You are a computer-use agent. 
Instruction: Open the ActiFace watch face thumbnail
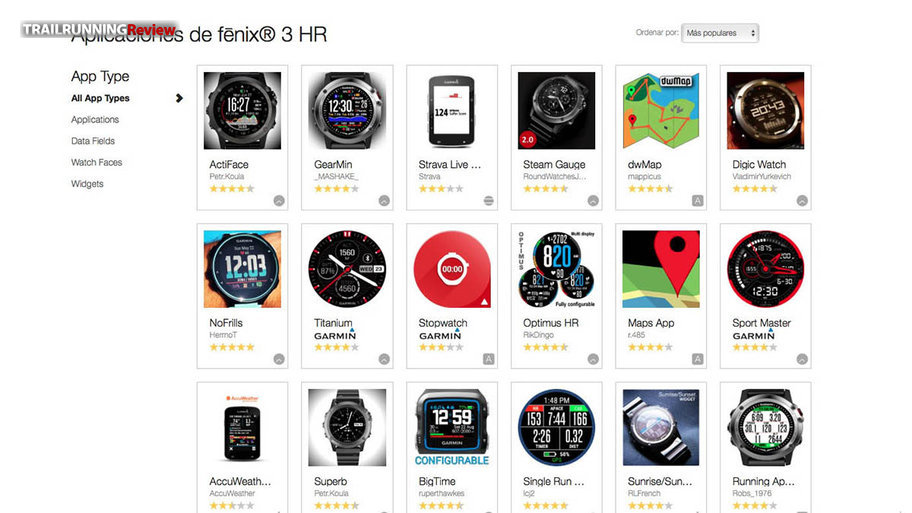(x=242, y=111)
